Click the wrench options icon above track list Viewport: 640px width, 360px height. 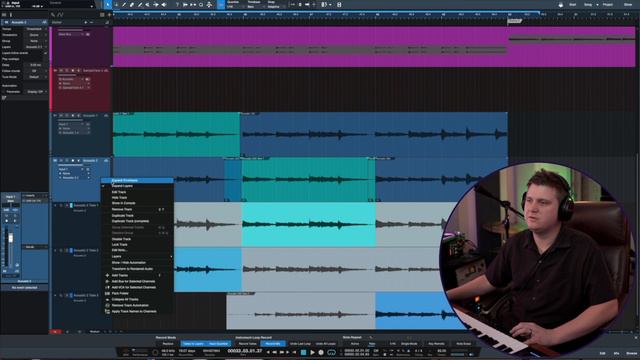point(53,15)
